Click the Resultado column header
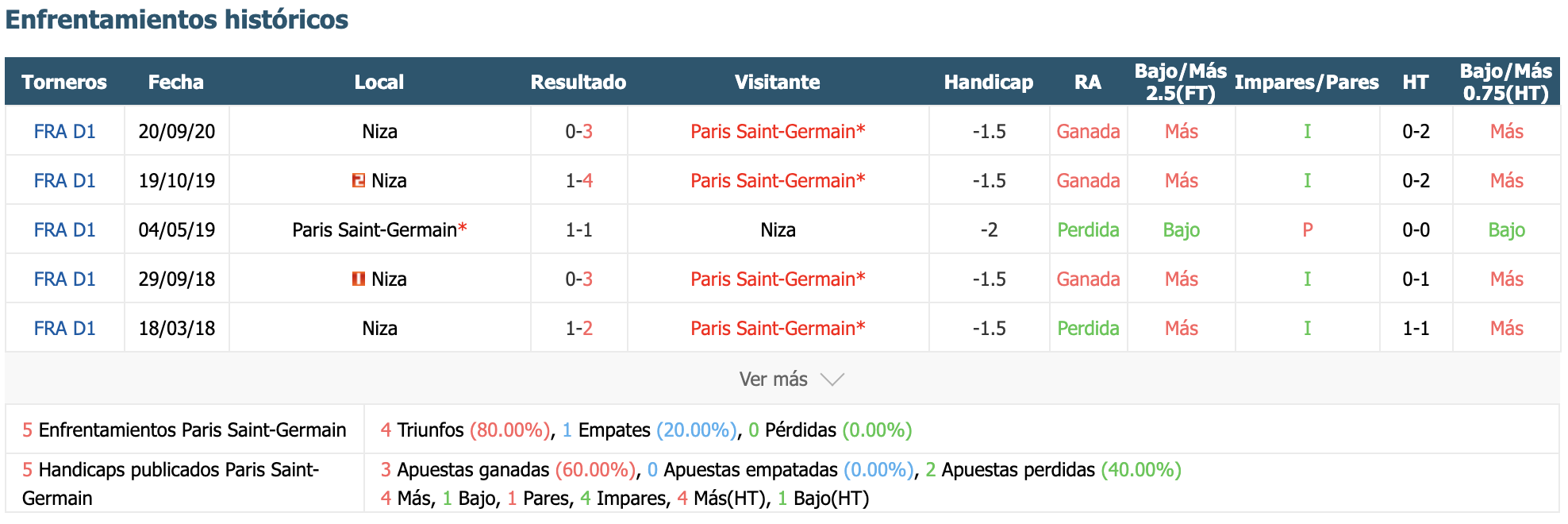 (578, 82)
